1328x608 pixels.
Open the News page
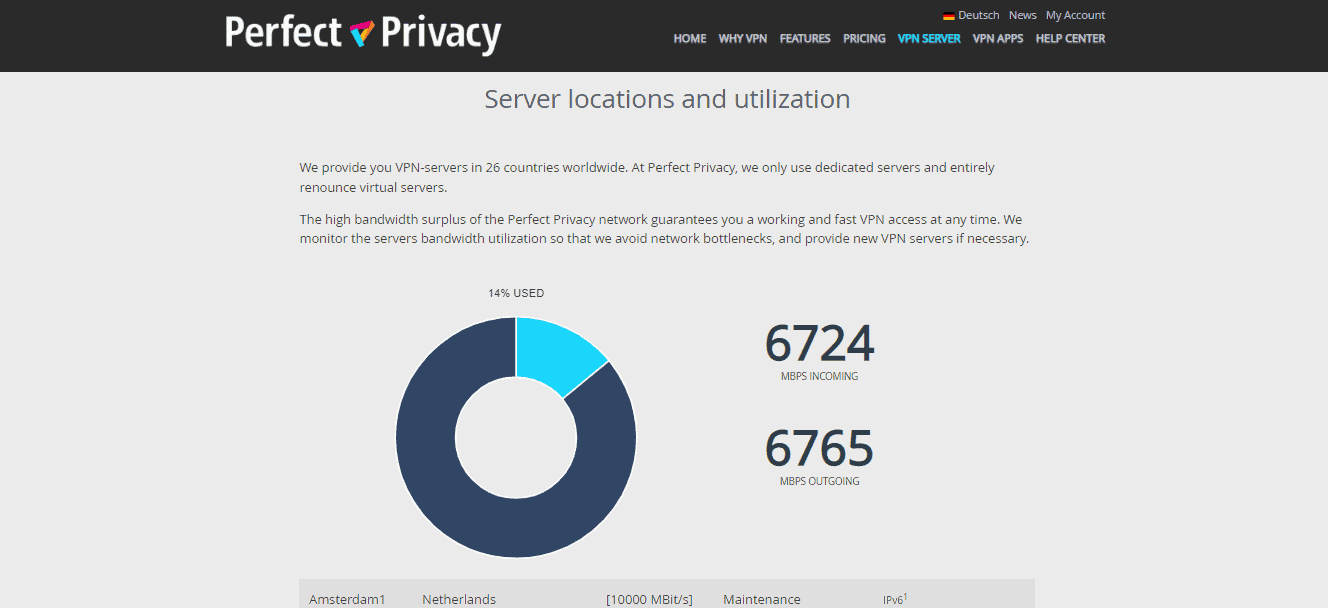pos(1022,15)
